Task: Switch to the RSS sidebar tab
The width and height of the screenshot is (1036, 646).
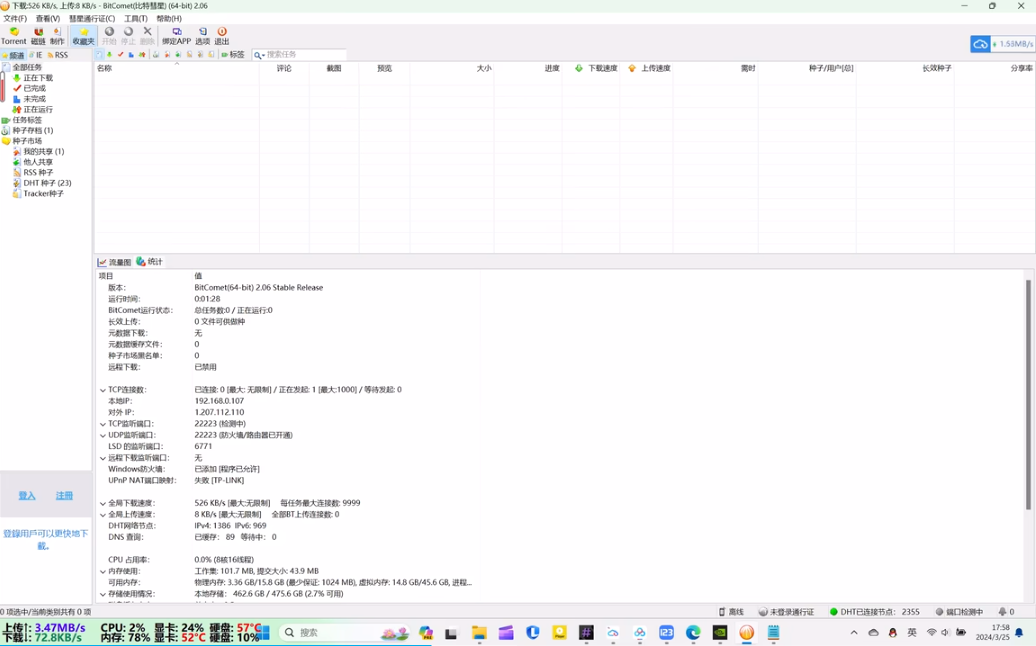Action: tap(57, 55)
